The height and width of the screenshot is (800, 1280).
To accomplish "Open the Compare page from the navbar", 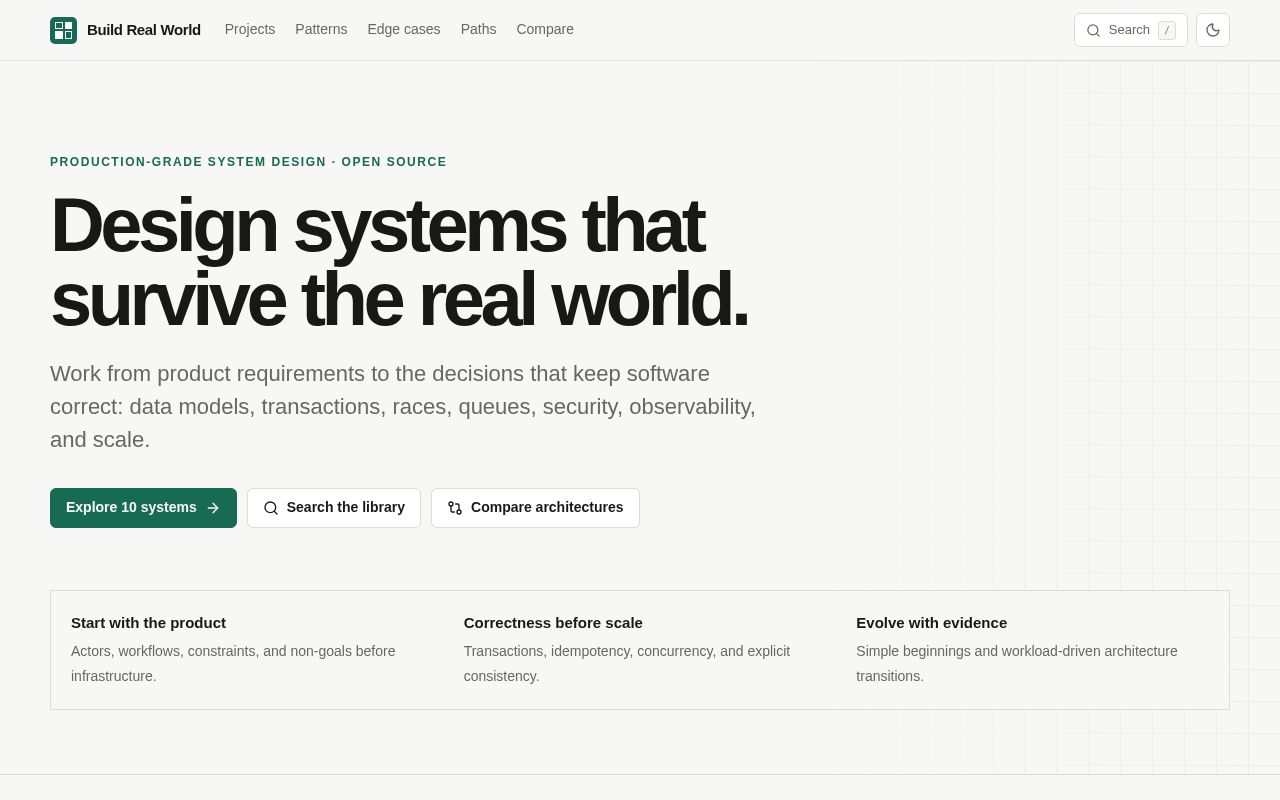I will [545, 29].
